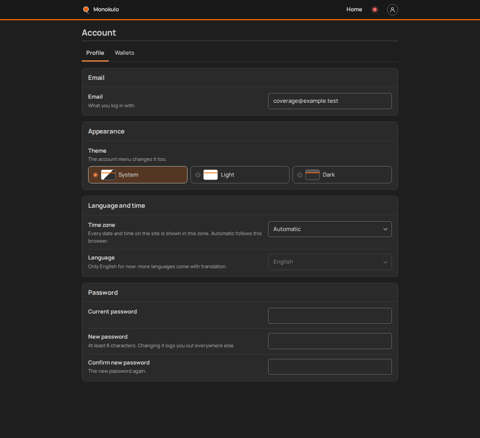Open the Time zone Automatic dropdown
The height and width of the screenshot is (438, 480).
pos(330,229)
